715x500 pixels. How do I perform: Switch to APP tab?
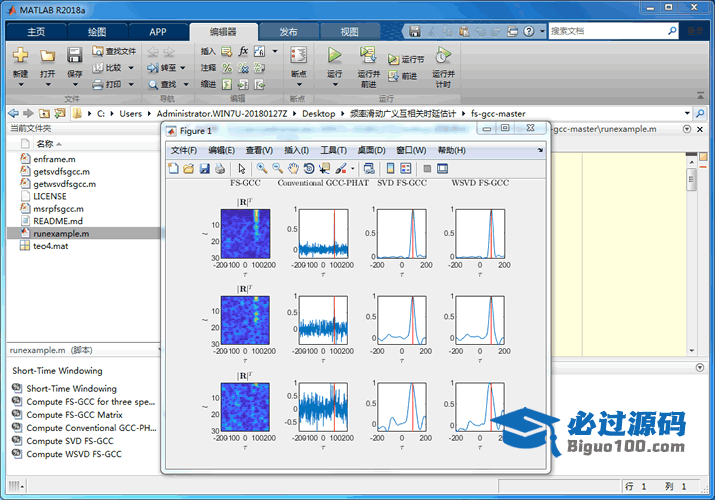click(x=158, y=32)
